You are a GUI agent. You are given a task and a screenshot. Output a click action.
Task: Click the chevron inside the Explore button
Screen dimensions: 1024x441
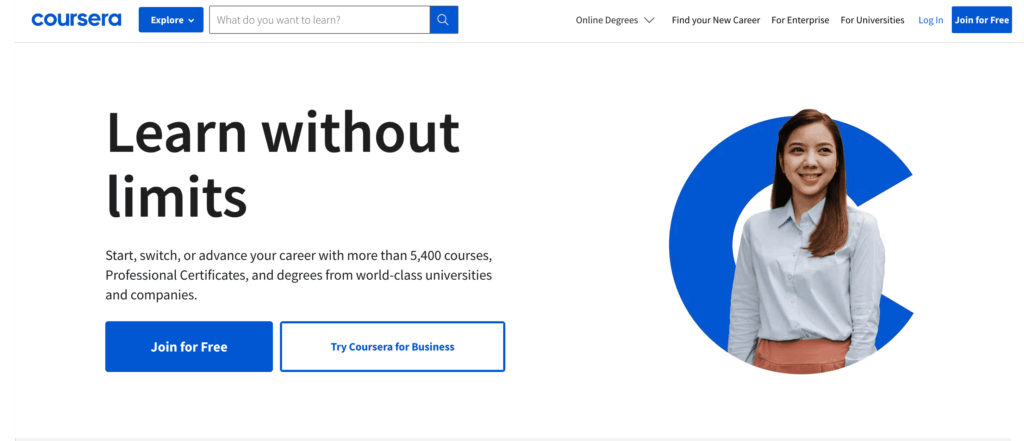[191, 20]
